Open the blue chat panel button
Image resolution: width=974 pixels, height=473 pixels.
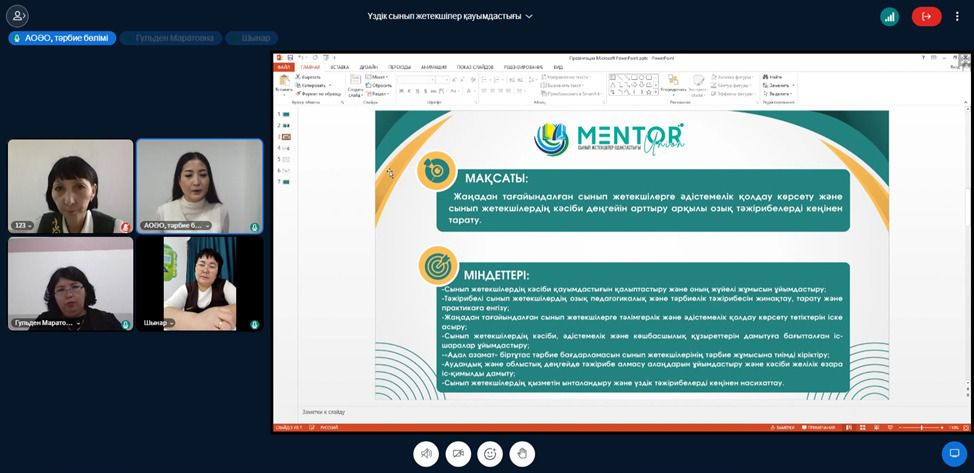point(954,453)
